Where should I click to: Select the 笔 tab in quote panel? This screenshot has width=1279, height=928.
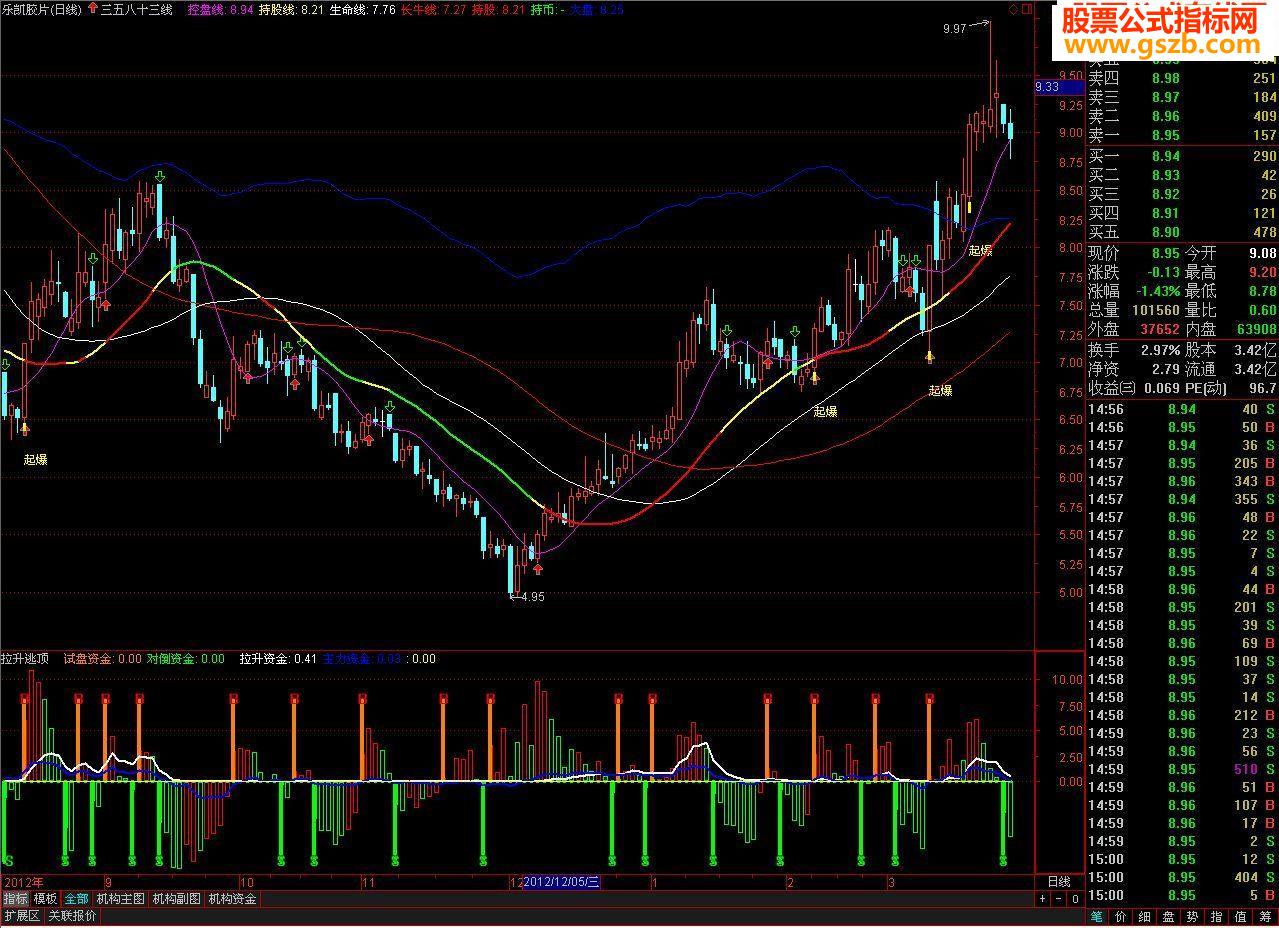pyautogui.click(x=1097, y=916)
